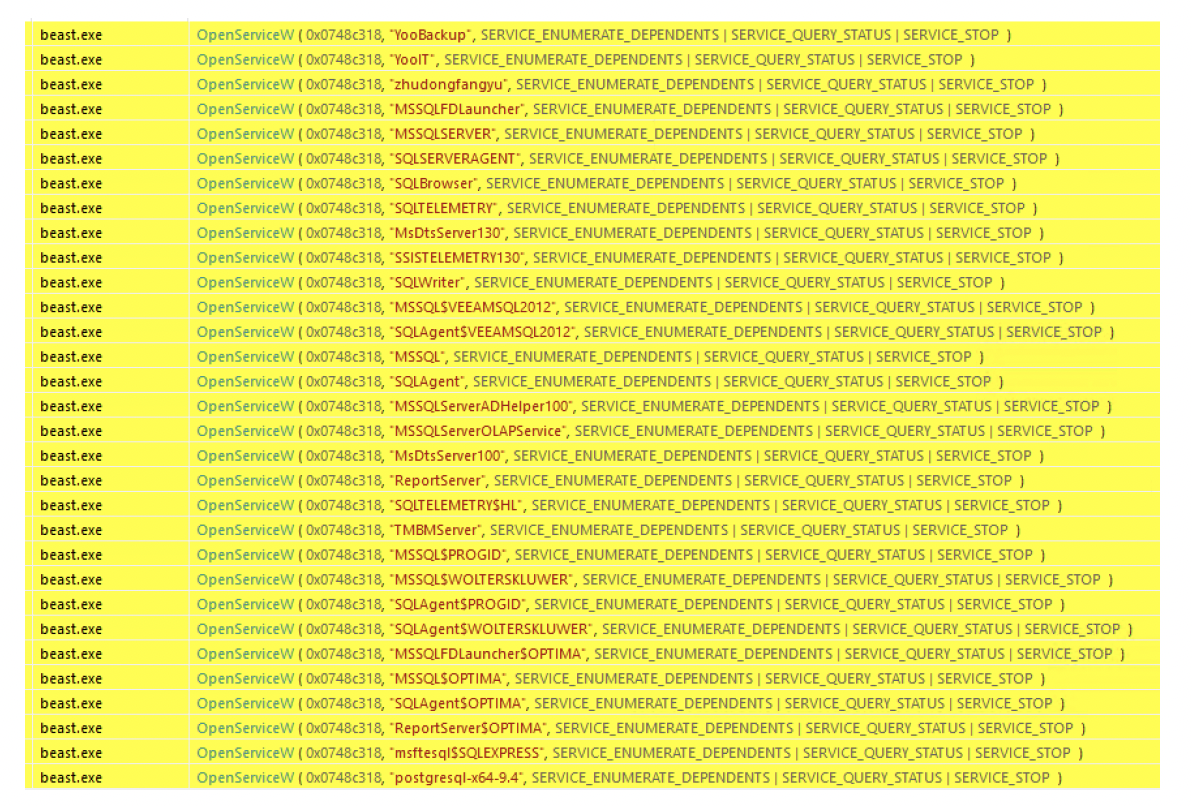The width and height of the screenshot is (1192, 806).
Task: Click the "SQLAgent$WOLTERSKLUWER" service string
Action: pos(492,629)
